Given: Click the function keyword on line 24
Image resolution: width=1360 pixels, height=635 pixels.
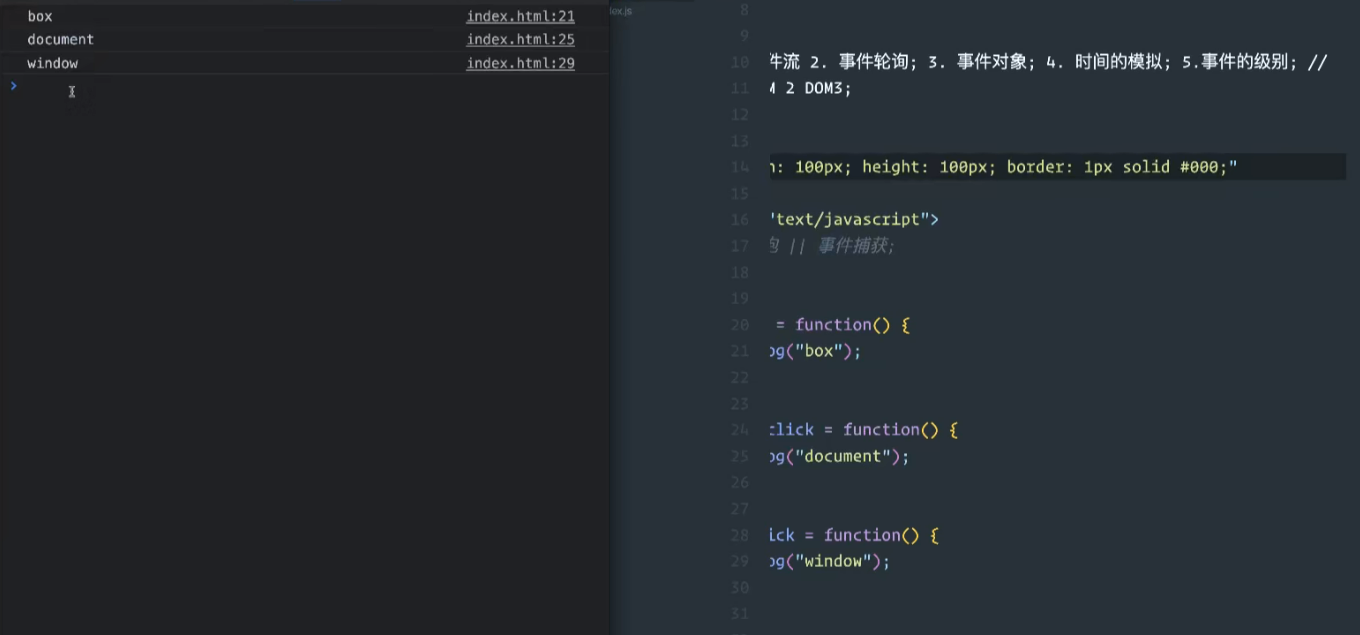Looking at the screenshot, I should coord(881,429).
